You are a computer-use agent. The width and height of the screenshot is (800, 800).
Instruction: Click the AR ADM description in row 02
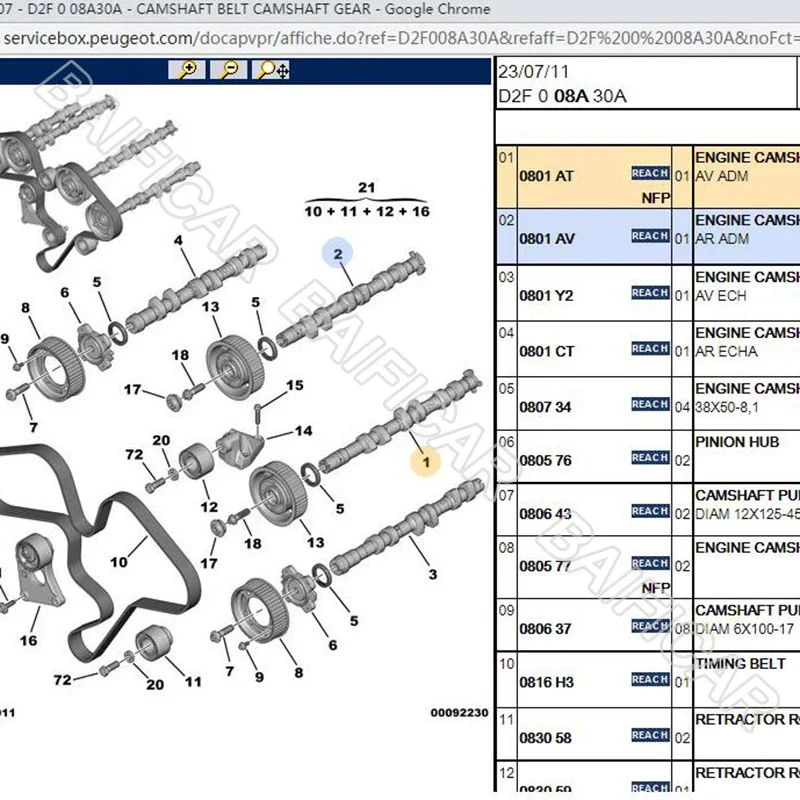pyautogui.click(x=722, y=239)
